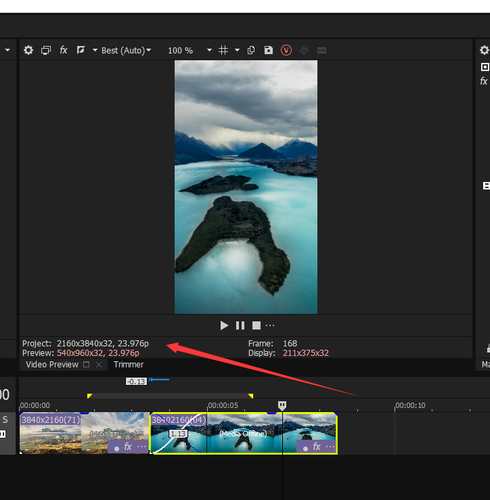
Task: Pause the preview playback
Action: [240, 325]
